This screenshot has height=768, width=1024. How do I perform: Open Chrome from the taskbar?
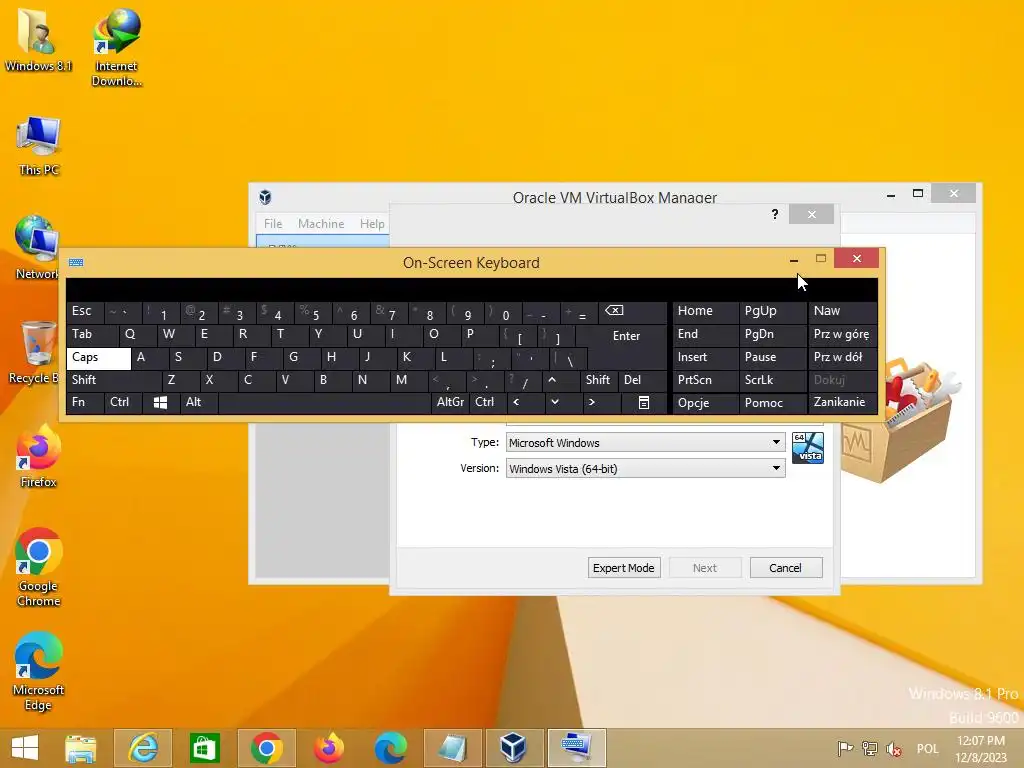tap(266, 748)
